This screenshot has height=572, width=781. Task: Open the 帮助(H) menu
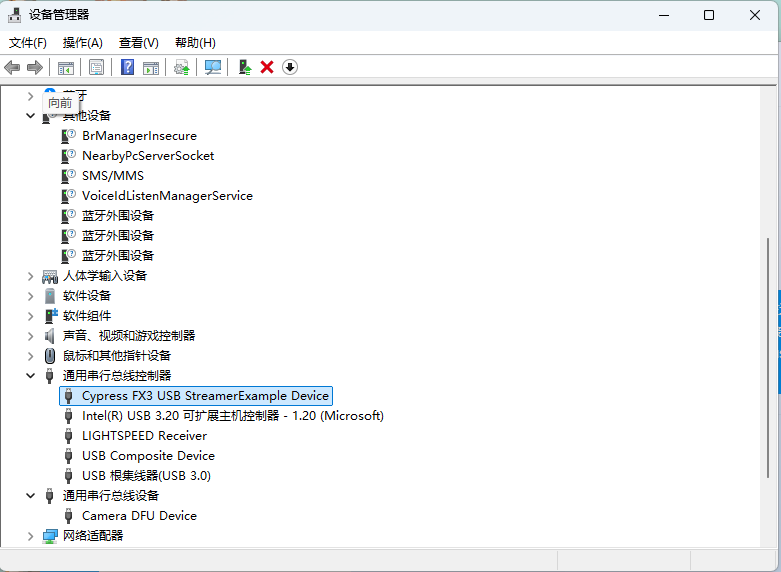195,43
